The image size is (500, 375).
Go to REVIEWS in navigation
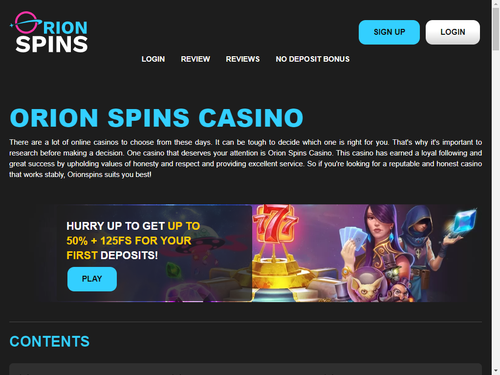coord(243,59)
